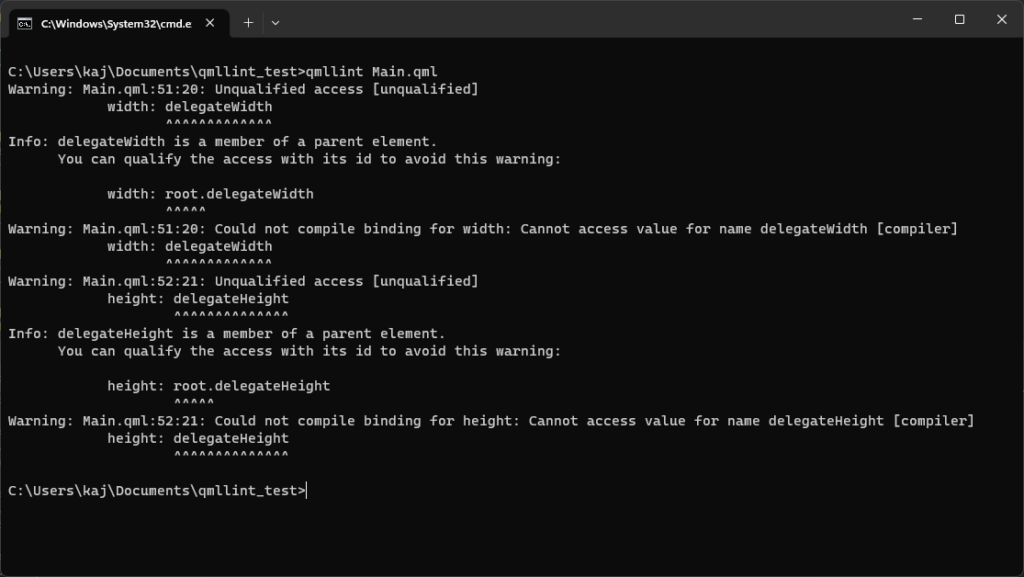Place the cursor at the command prompt
This screenshot has width=1024, height=577.
pyautogui.click(x=307, y=490)
